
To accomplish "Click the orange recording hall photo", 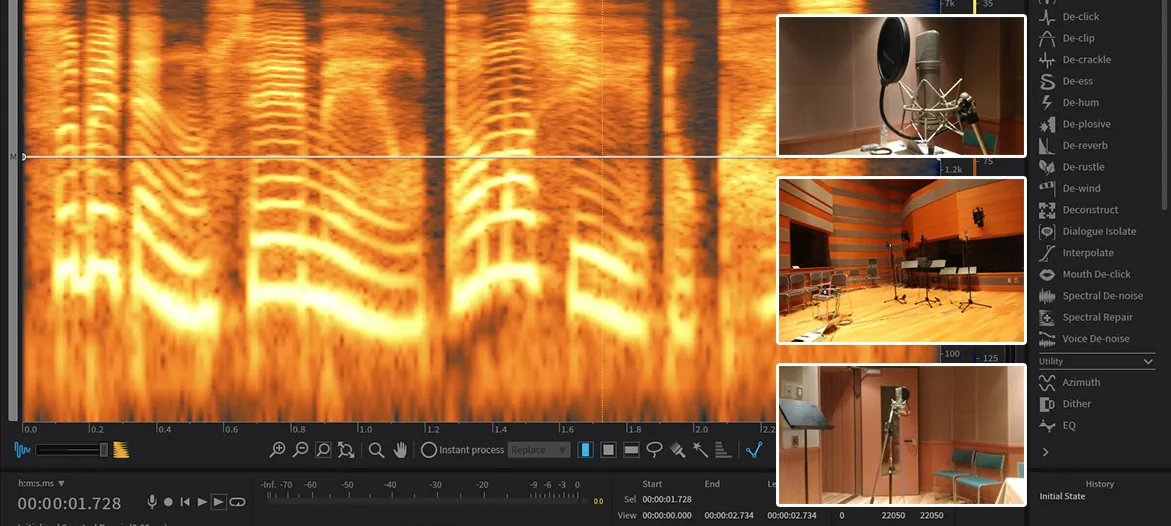I will coord(901,261).
